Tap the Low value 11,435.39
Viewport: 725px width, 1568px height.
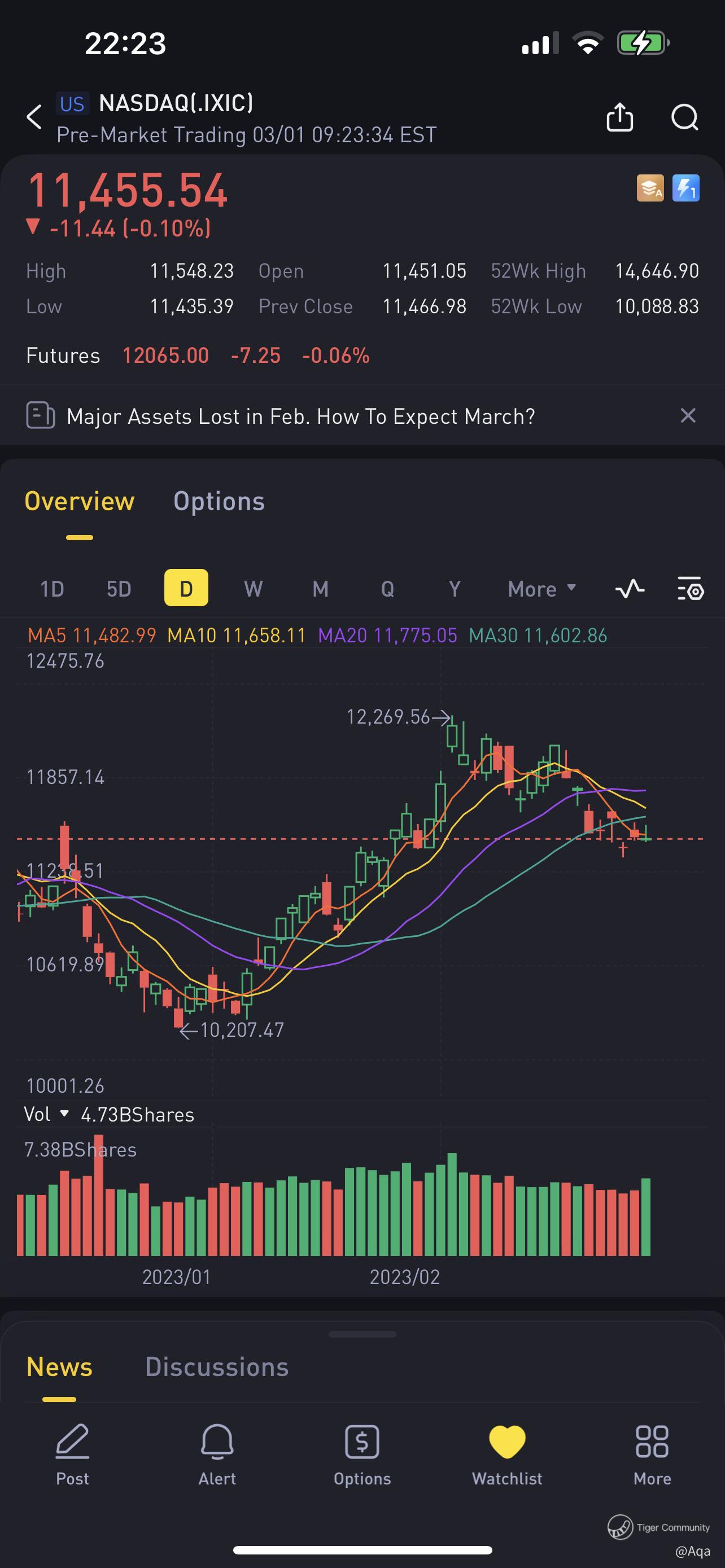coord(192,306)
